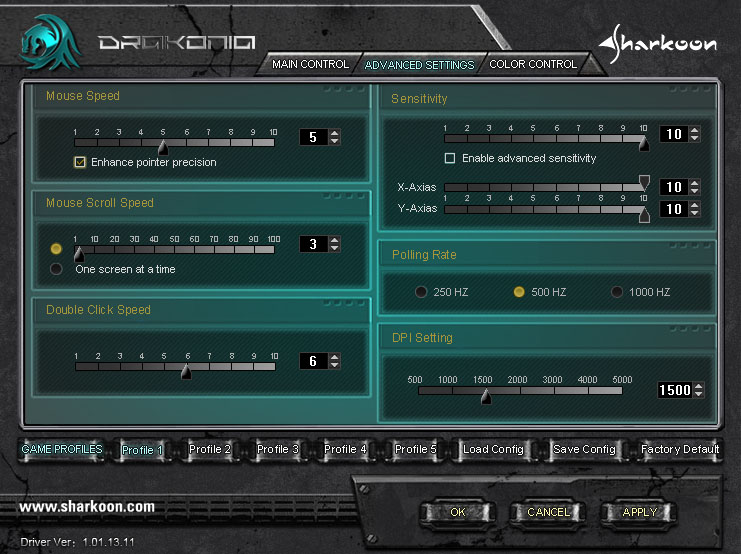The height and width of the screenshot is (554, 741).
Task: Click Load Config button
Action: (493, 449)
